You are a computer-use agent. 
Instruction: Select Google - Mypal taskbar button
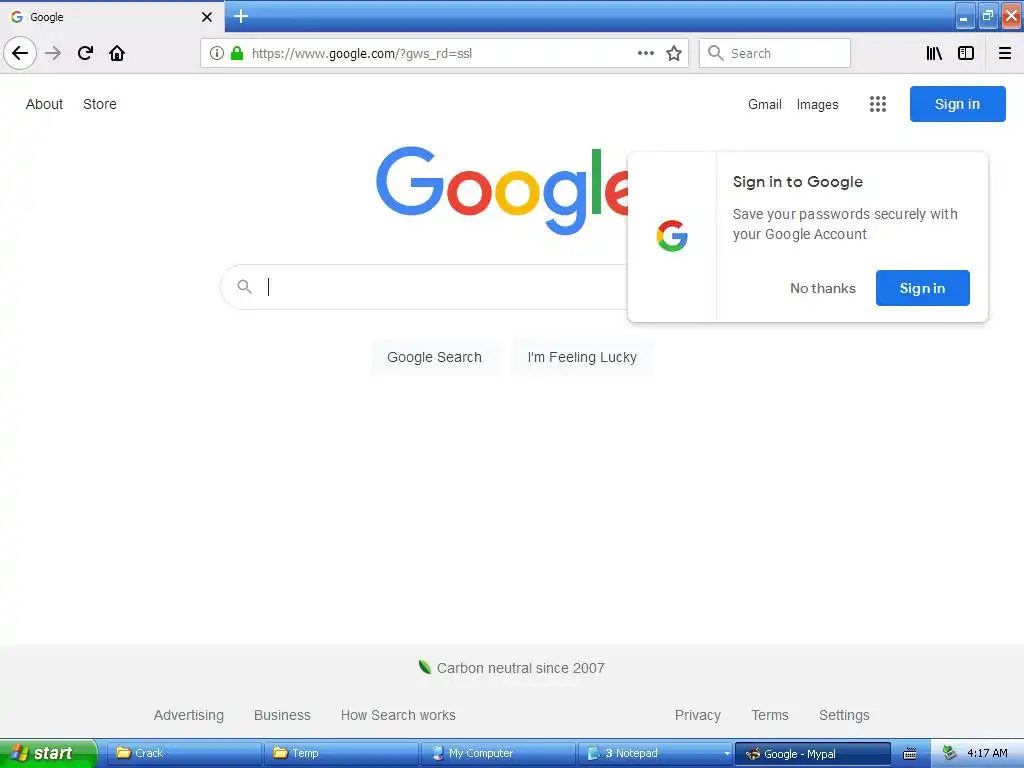click(x=812, y=753)
